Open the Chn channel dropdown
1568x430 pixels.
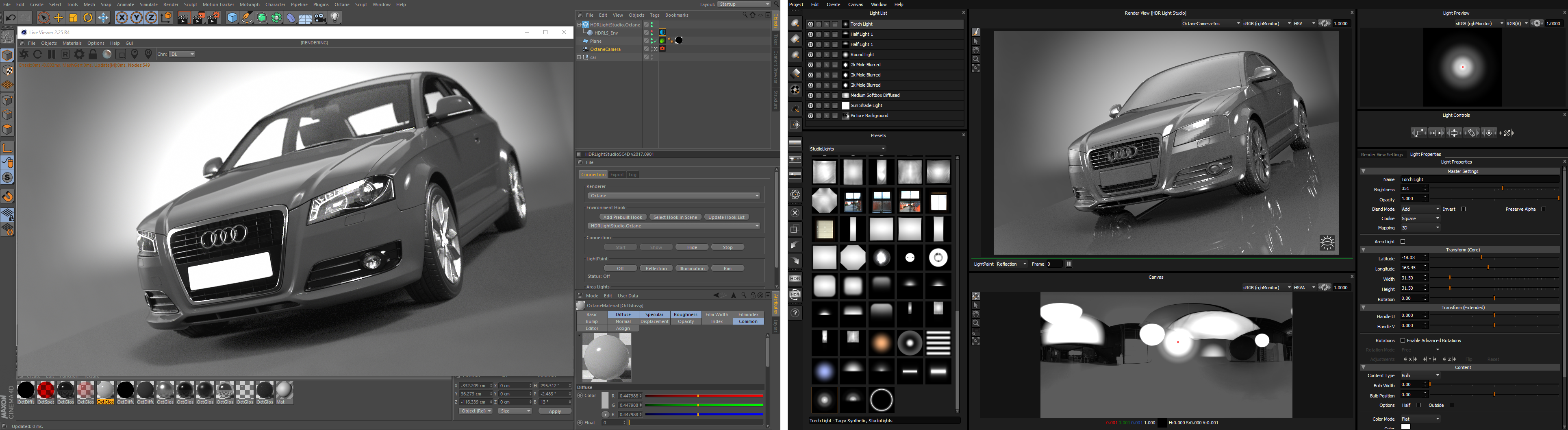pos(182,54)
